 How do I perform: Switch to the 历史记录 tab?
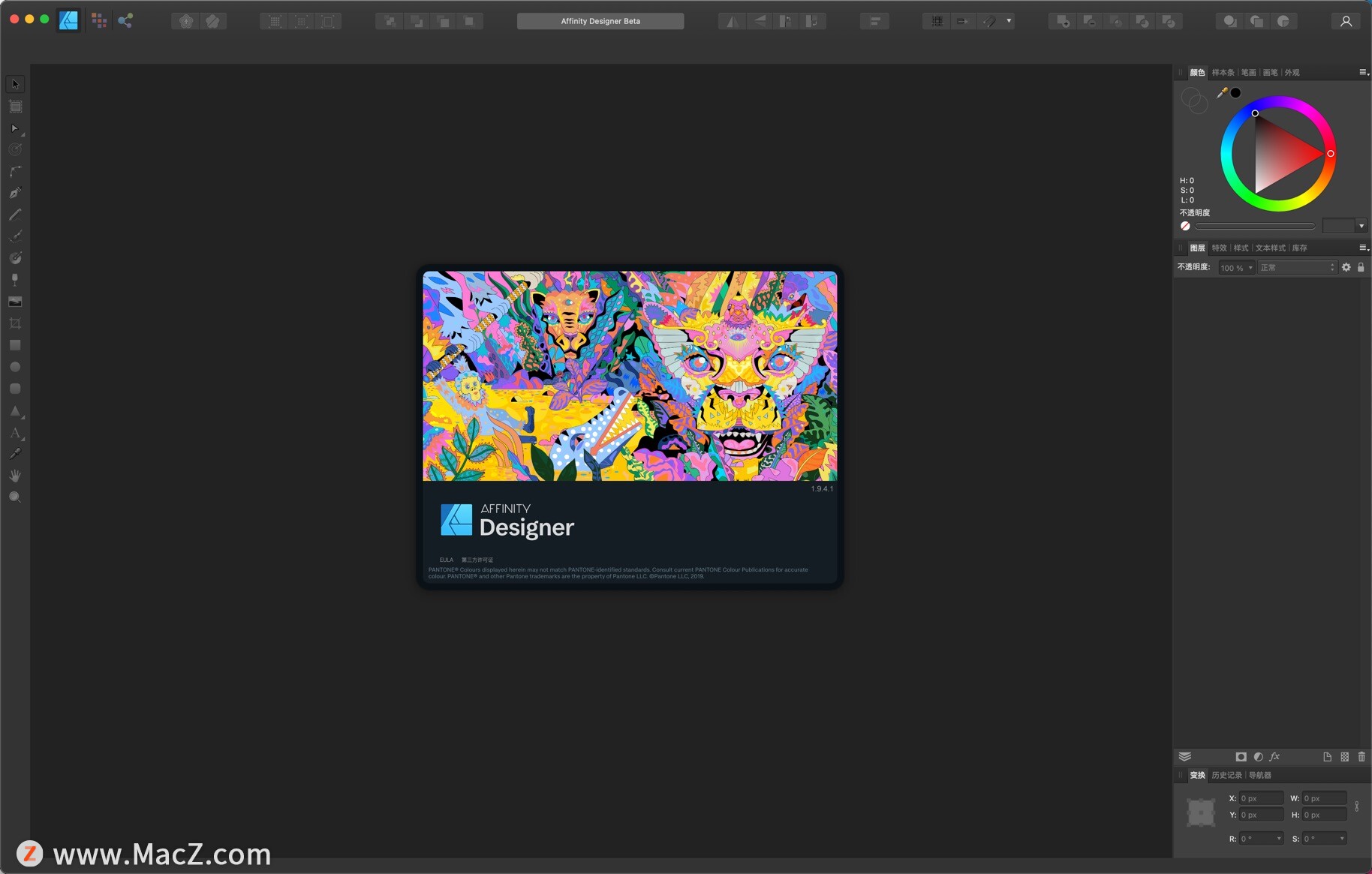point(1226,775)
